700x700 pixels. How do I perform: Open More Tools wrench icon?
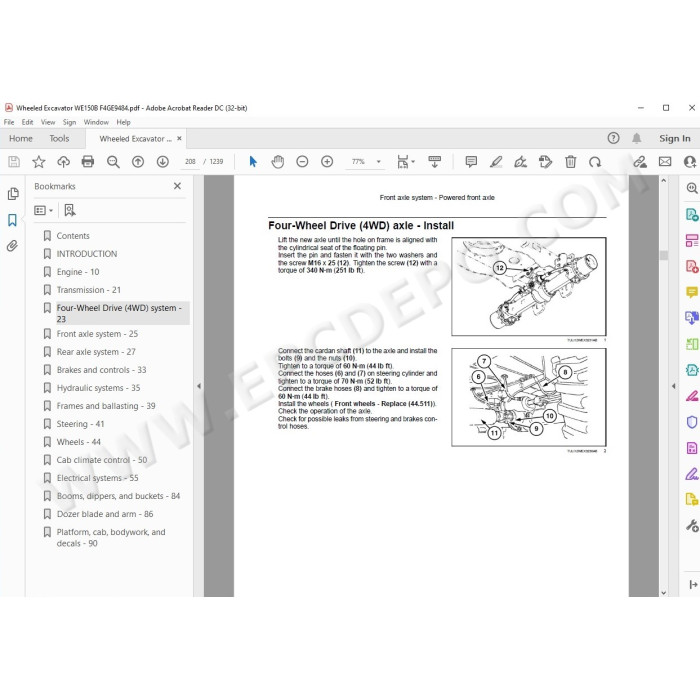tap(692, 526)
